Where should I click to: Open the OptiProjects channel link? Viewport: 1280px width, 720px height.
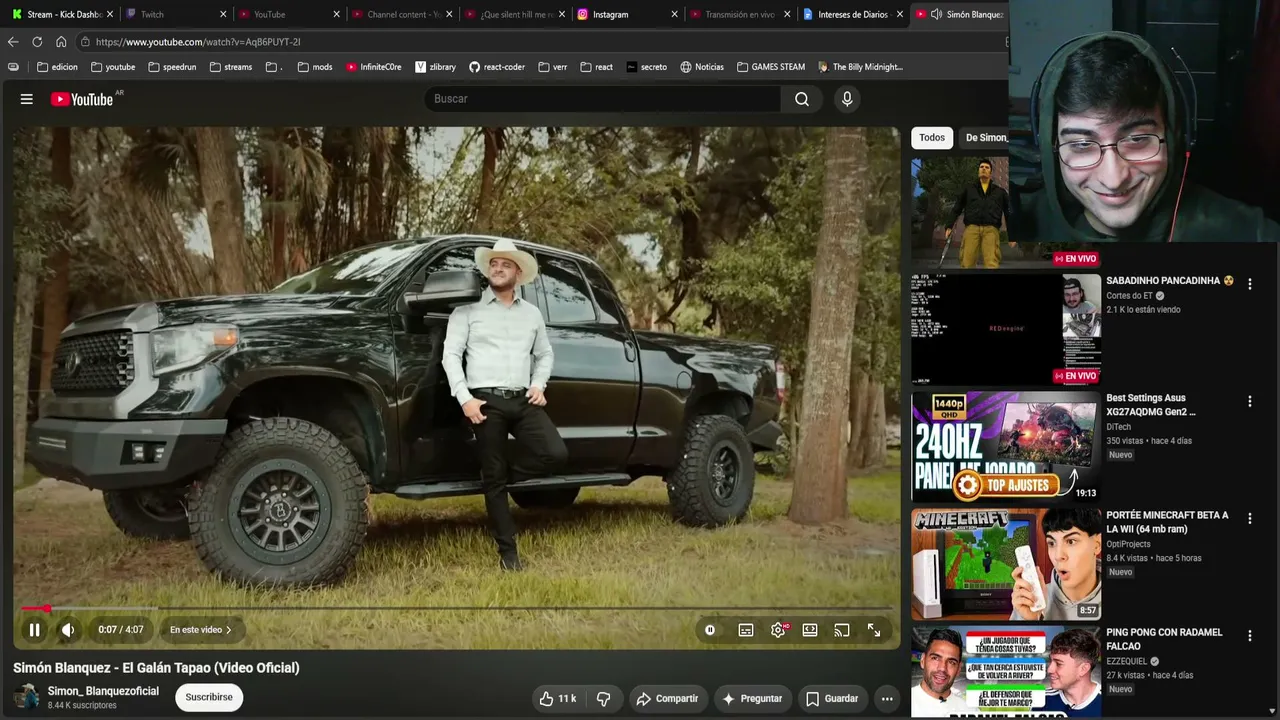click(x=1128, y=544)
